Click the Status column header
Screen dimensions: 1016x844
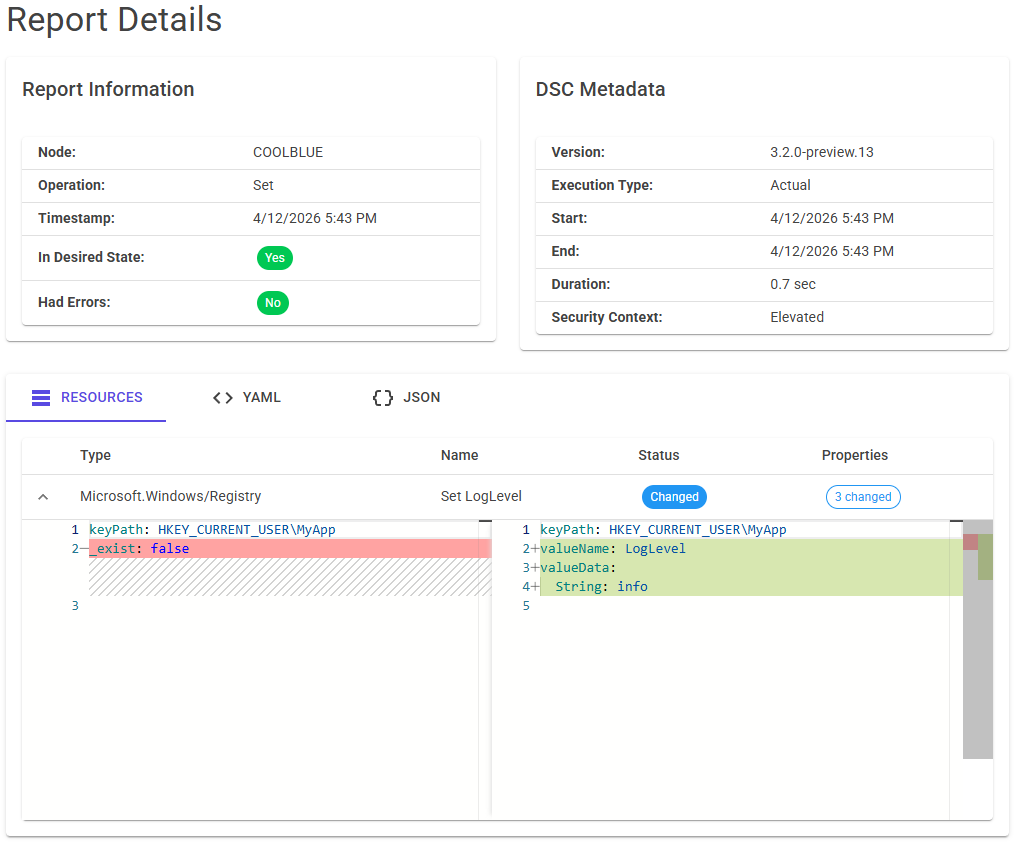(658, 455)
